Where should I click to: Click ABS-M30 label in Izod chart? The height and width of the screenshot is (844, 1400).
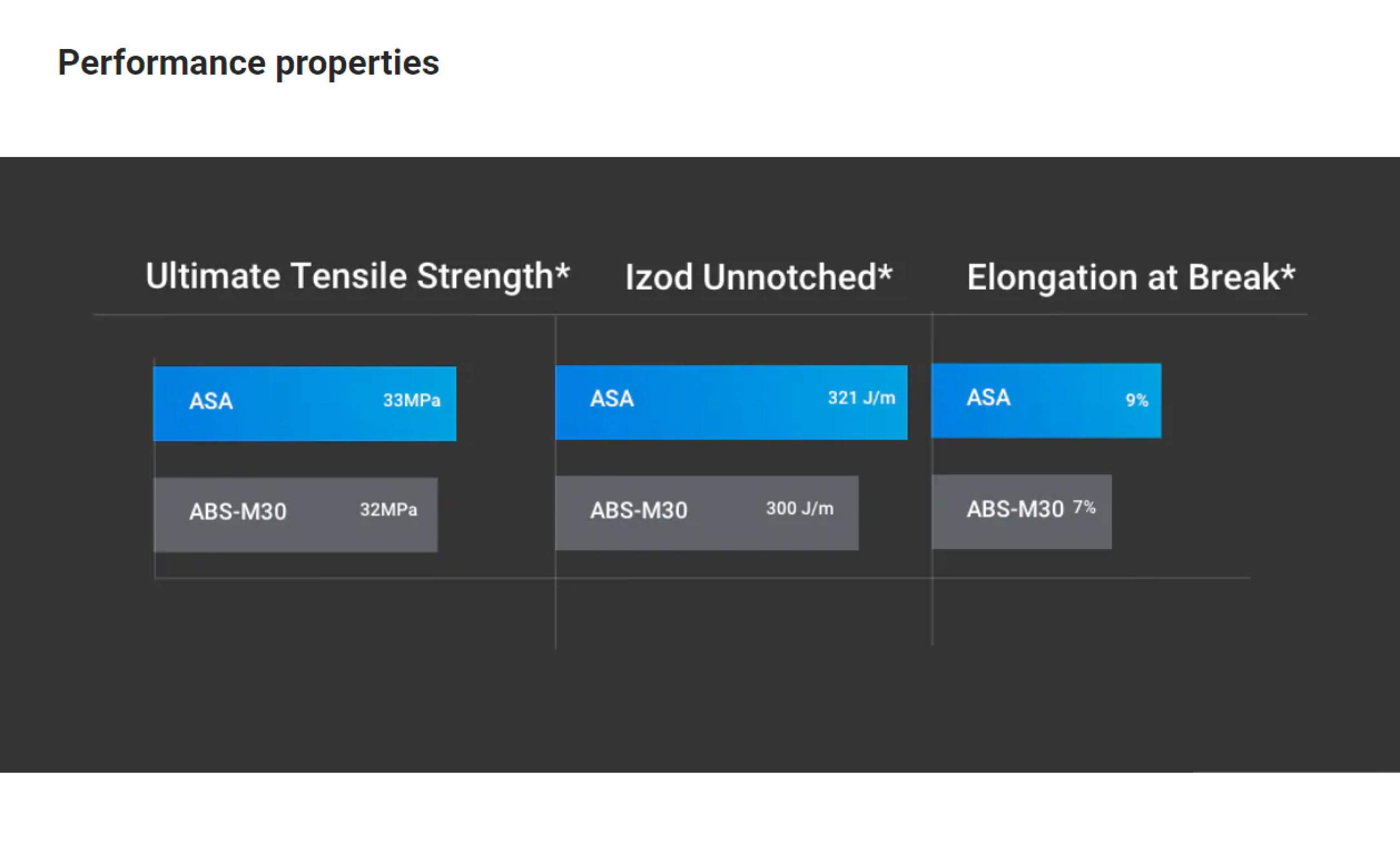(639, 511)
